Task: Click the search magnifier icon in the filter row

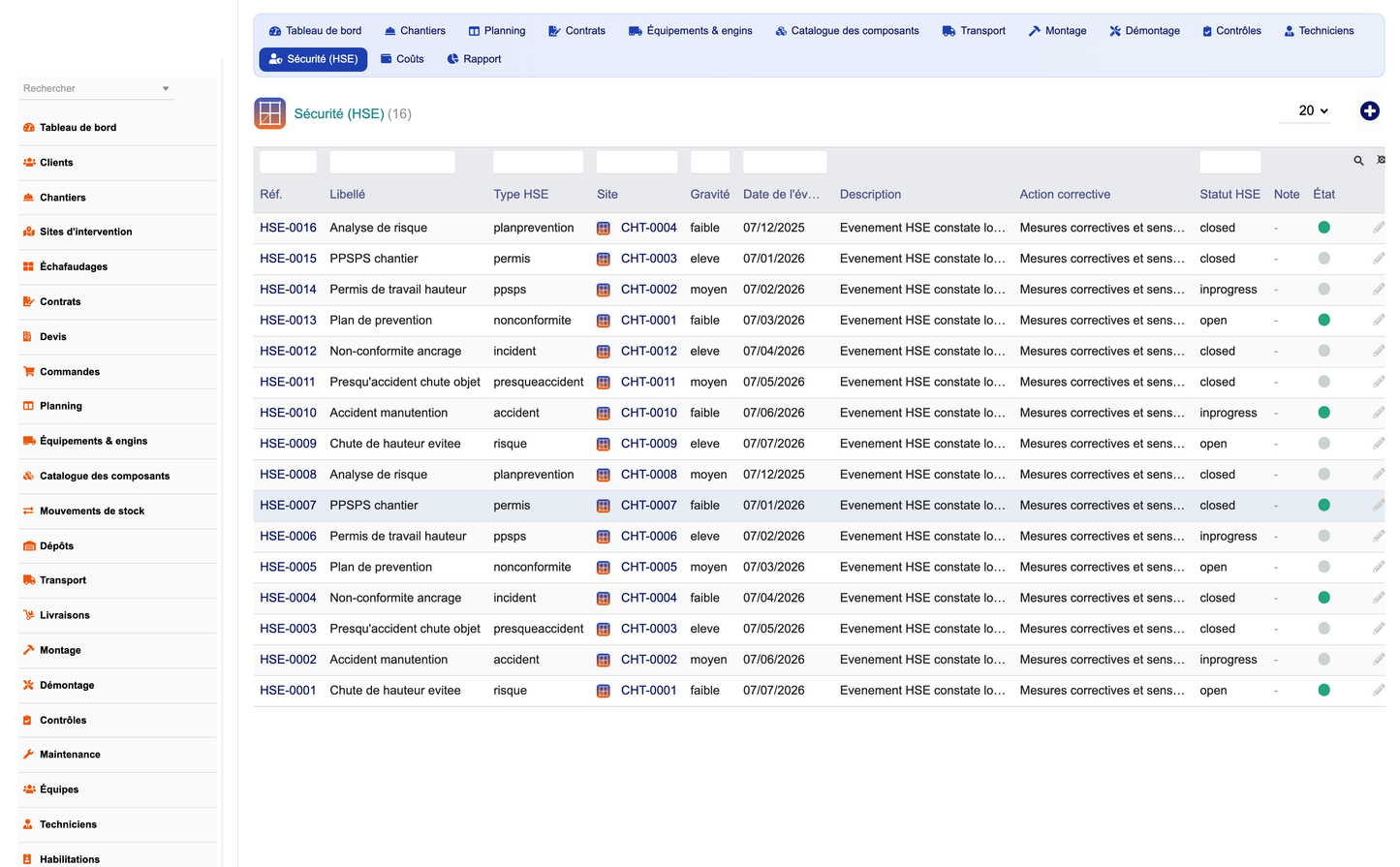Action: 1358,161
